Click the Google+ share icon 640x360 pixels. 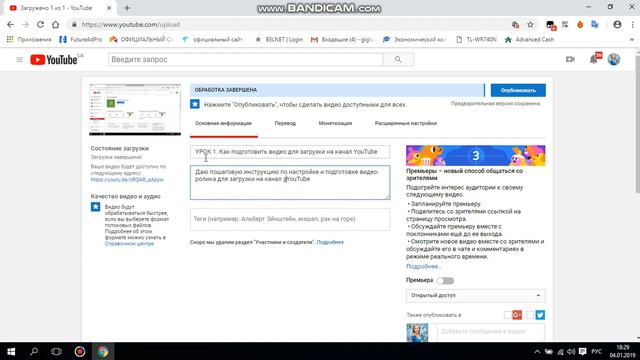pyautogui.click(x=517, y=315)
